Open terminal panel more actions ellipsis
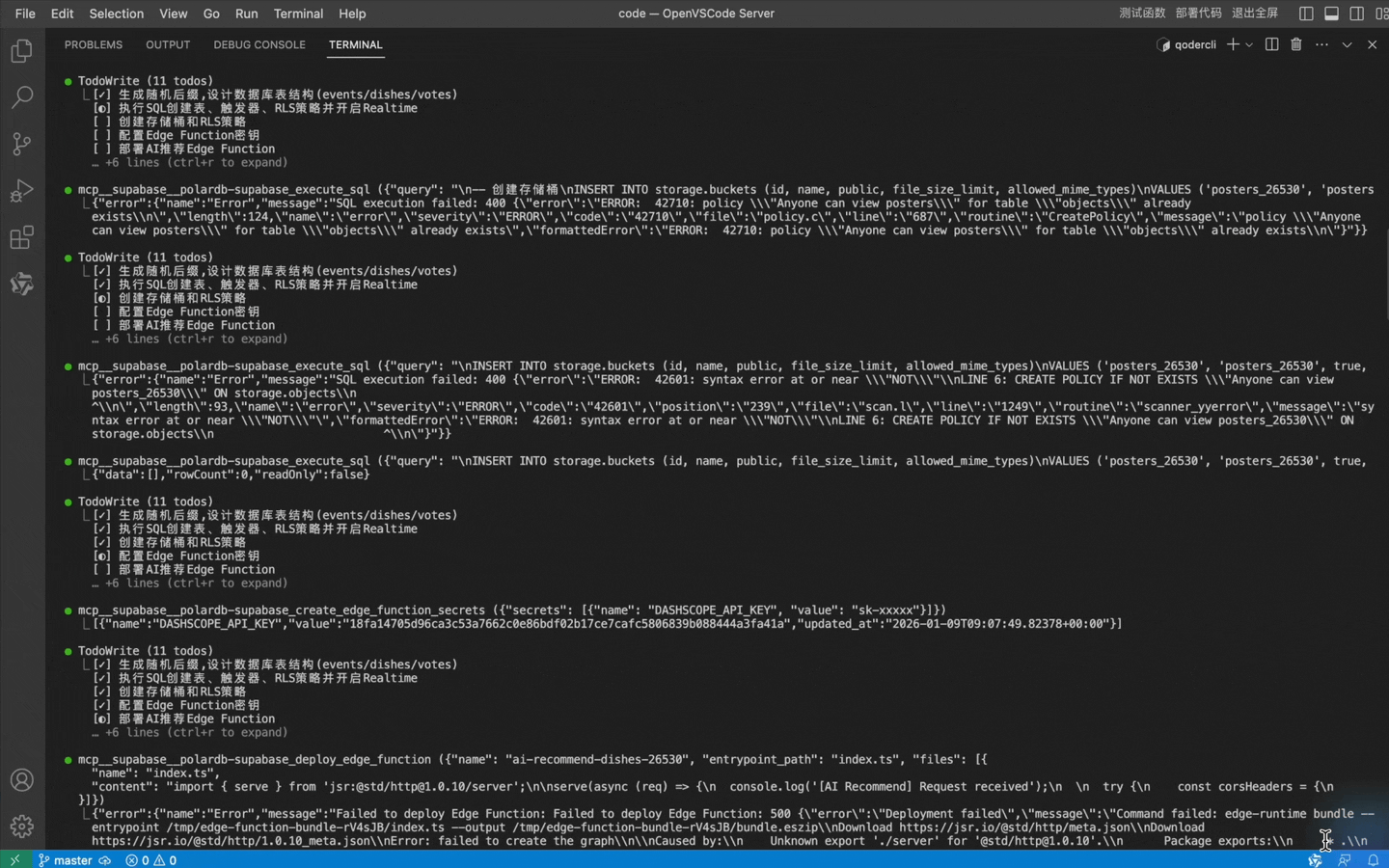The width and height of the screenshot is (1389, 868). 1321,44
